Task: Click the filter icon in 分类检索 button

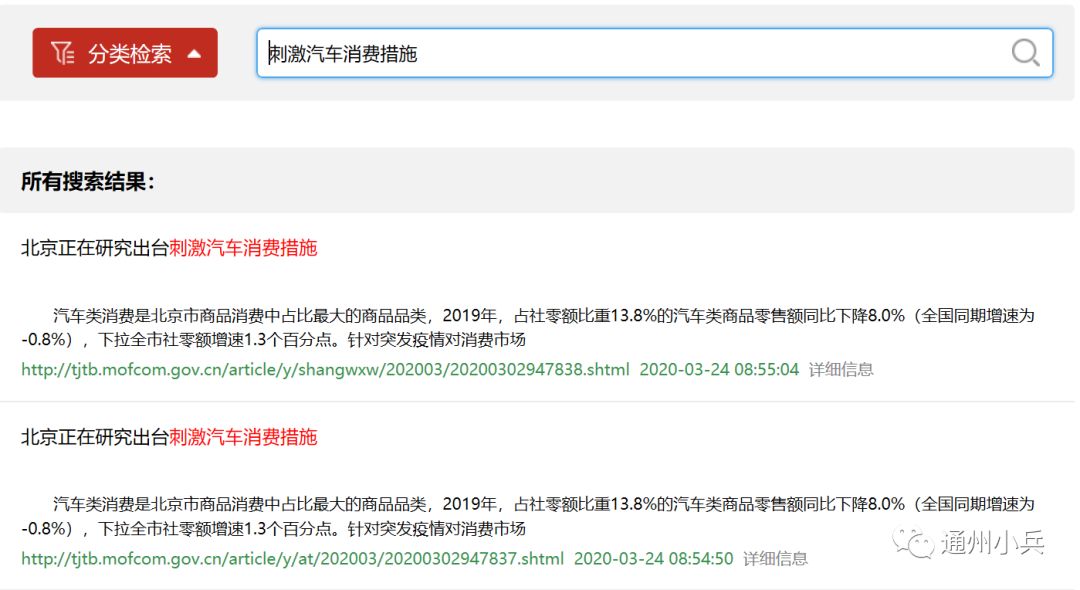Action: (x=62, y=53)
